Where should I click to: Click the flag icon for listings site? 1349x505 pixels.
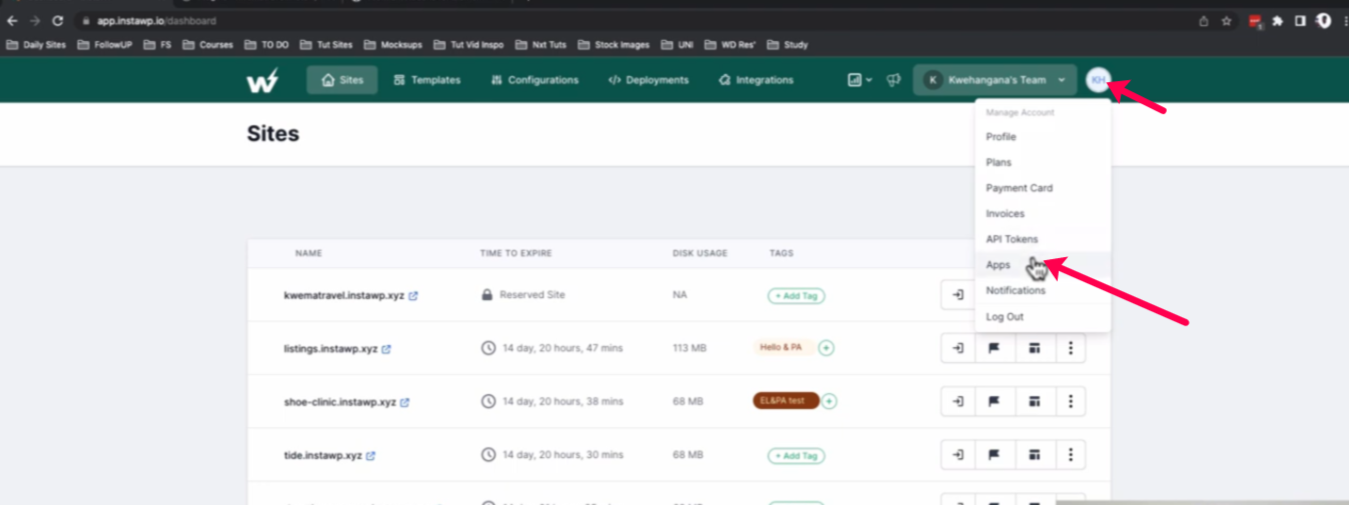[x=995, y=348]
